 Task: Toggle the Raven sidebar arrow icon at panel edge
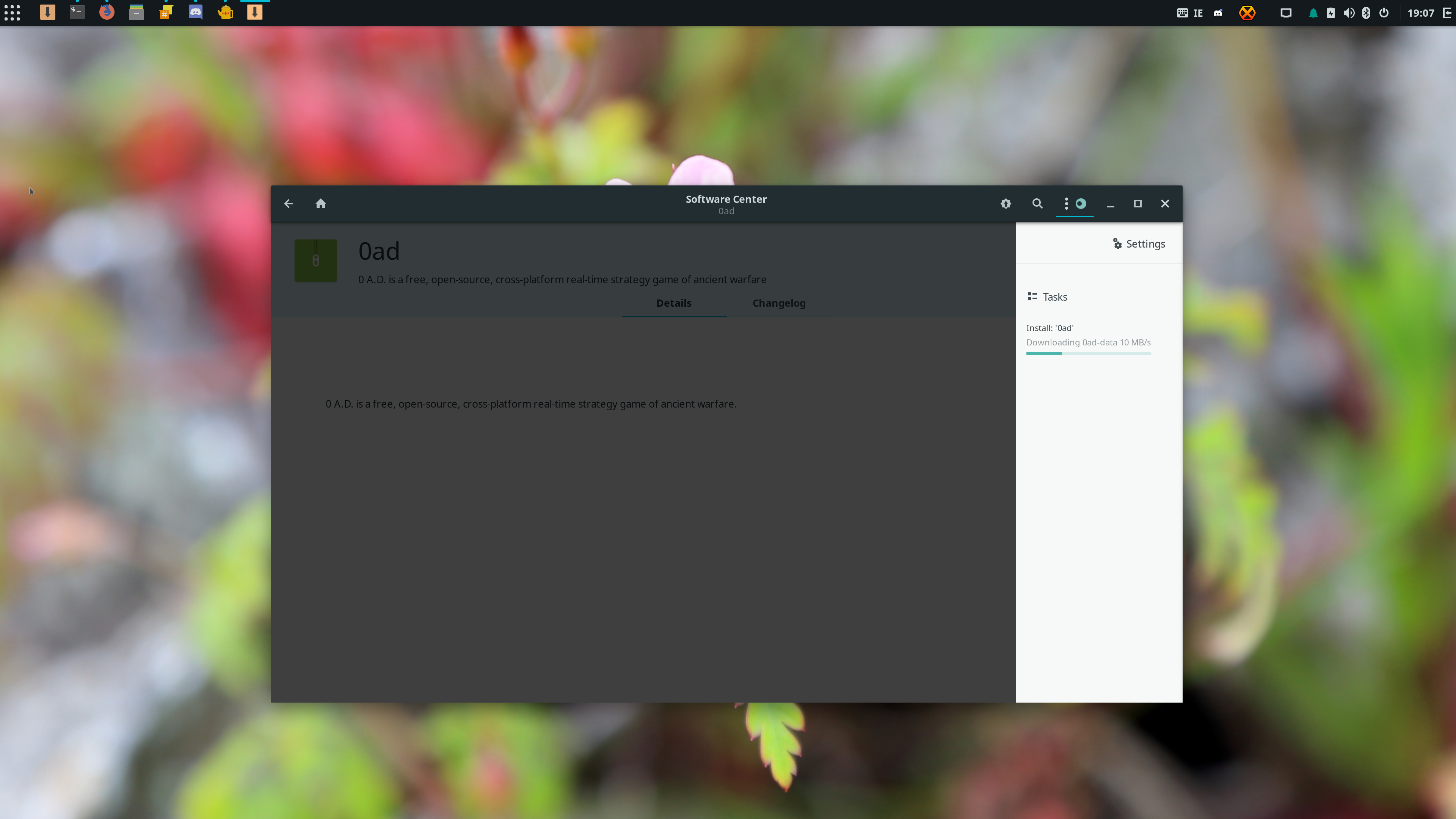click(1447, 13)
